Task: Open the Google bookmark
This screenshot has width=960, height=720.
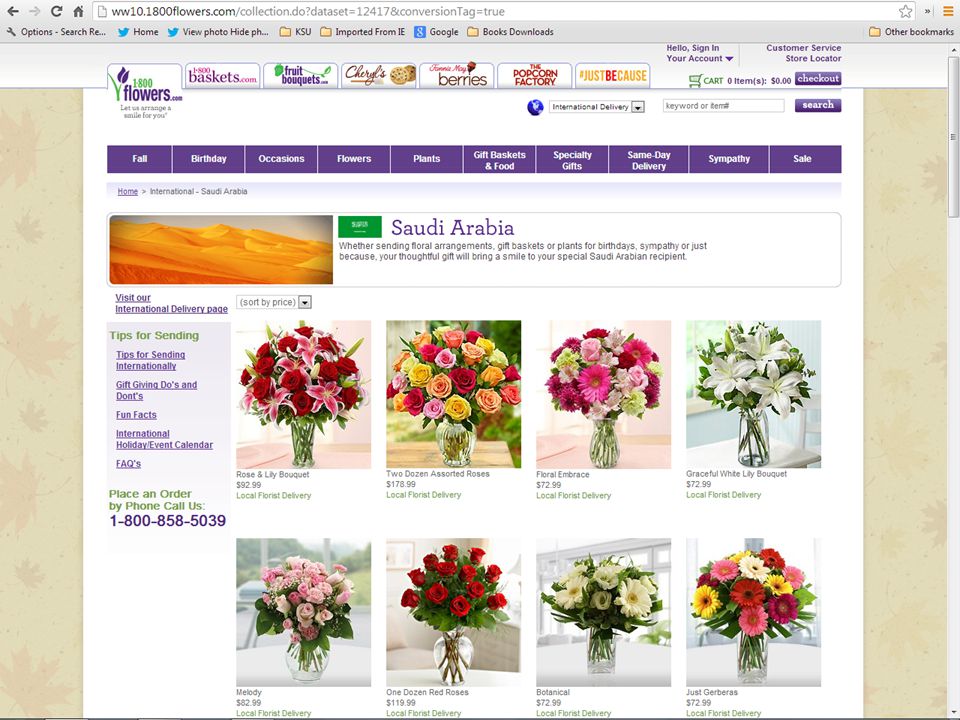Action: [x=436, y=32]
